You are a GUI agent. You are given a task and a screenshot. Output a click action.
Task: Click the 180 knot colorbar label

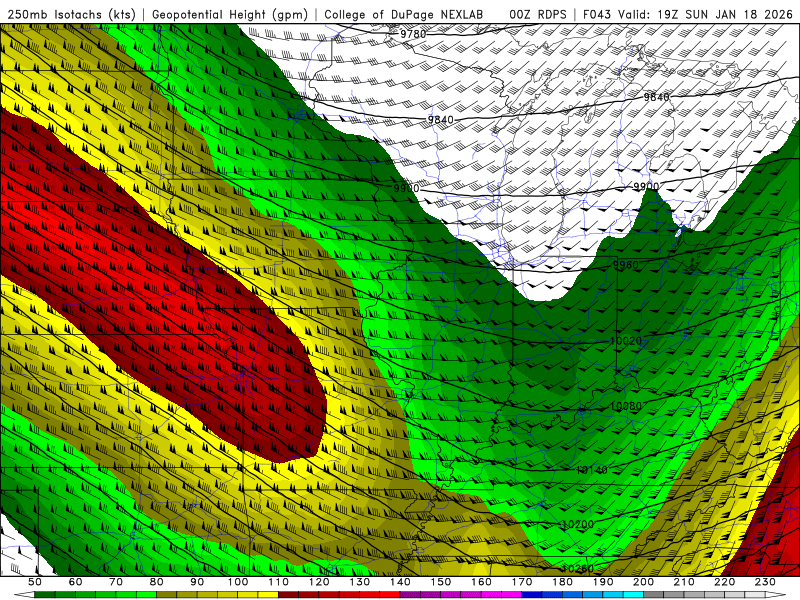[562, 582]
